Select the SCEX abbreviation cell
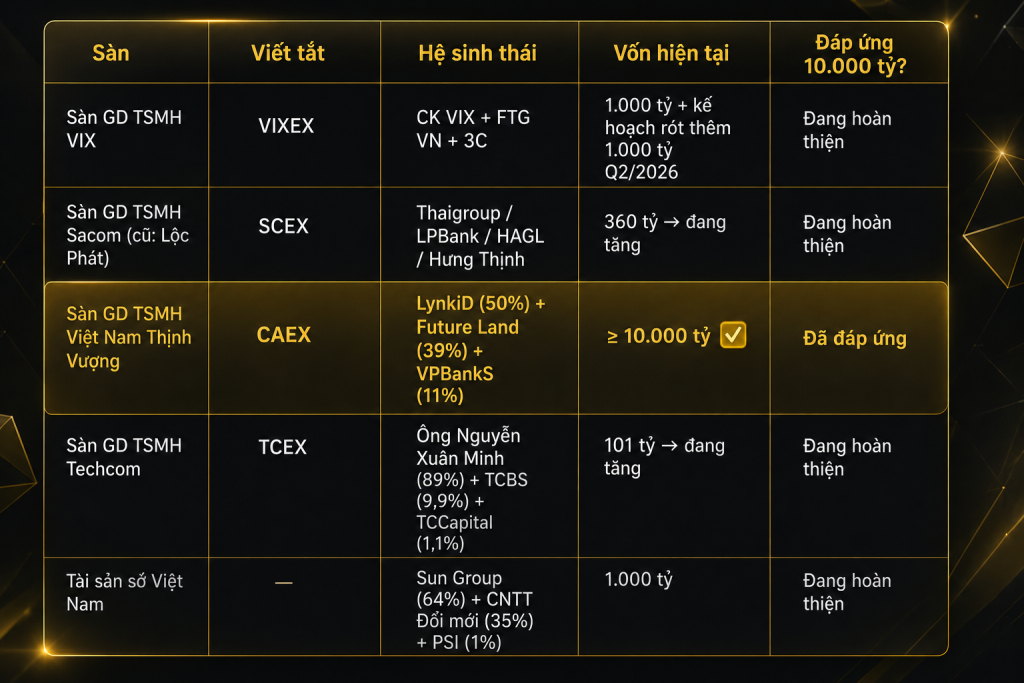The image size is (1024, 683). (x=283, y=226)
